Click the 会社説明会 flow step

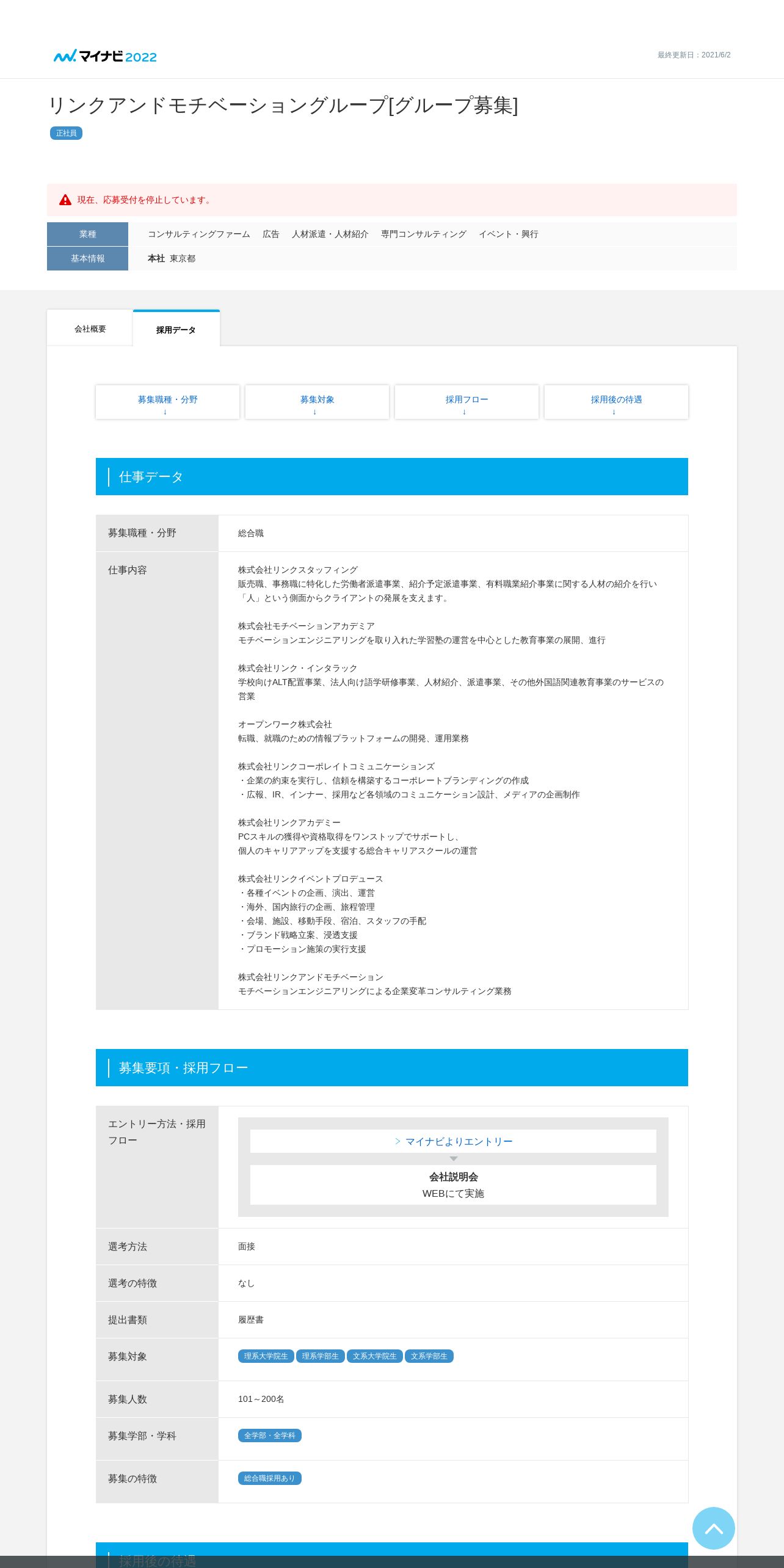[x=453, y=1185]
